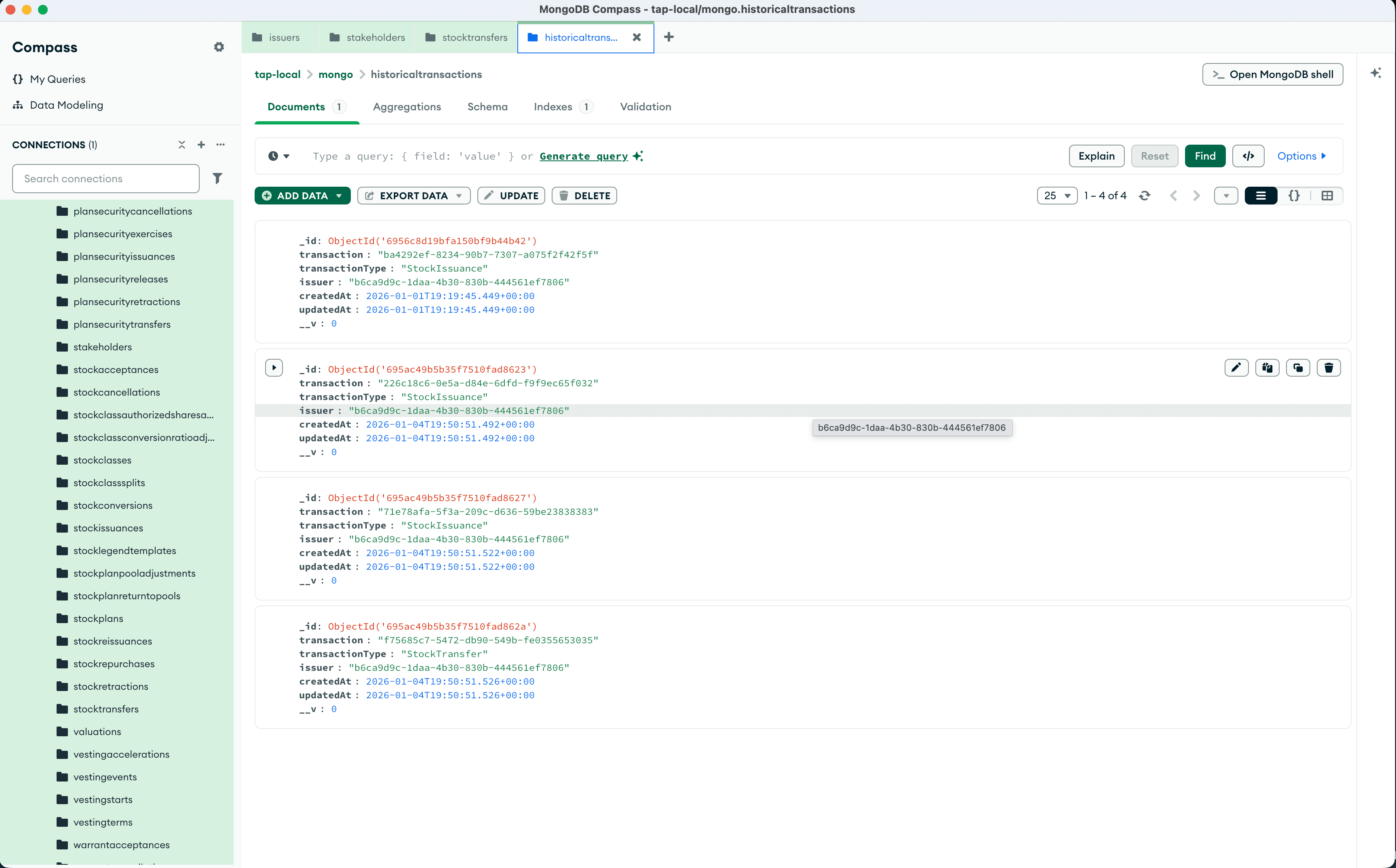Open the ADD DATA dropdown
The image size is (1396, 868).
tap(302, 196)
